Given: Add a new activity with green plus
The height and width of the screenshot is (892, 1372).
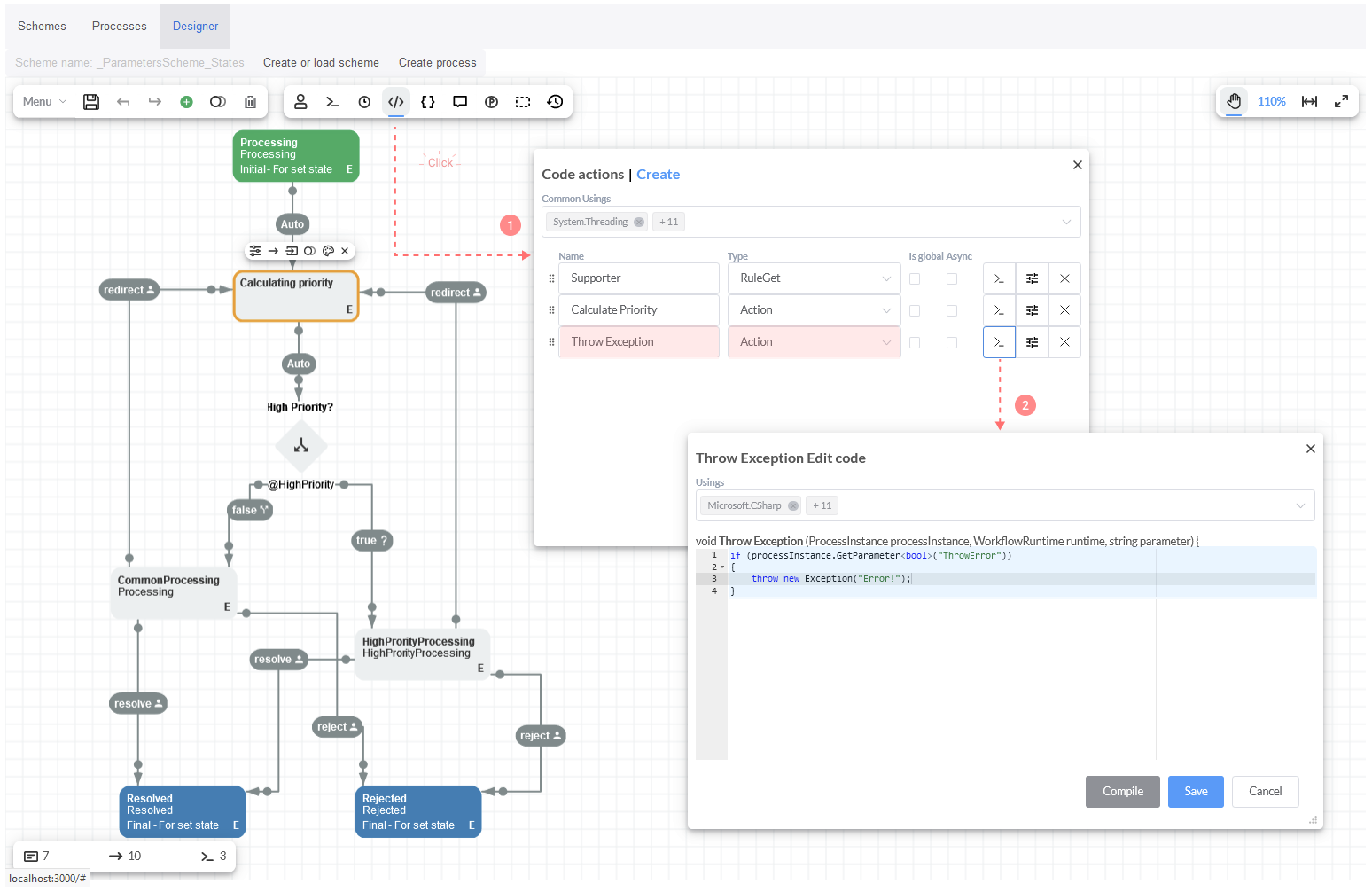Looking at the screenshot, I should click(x=186, y=102).
